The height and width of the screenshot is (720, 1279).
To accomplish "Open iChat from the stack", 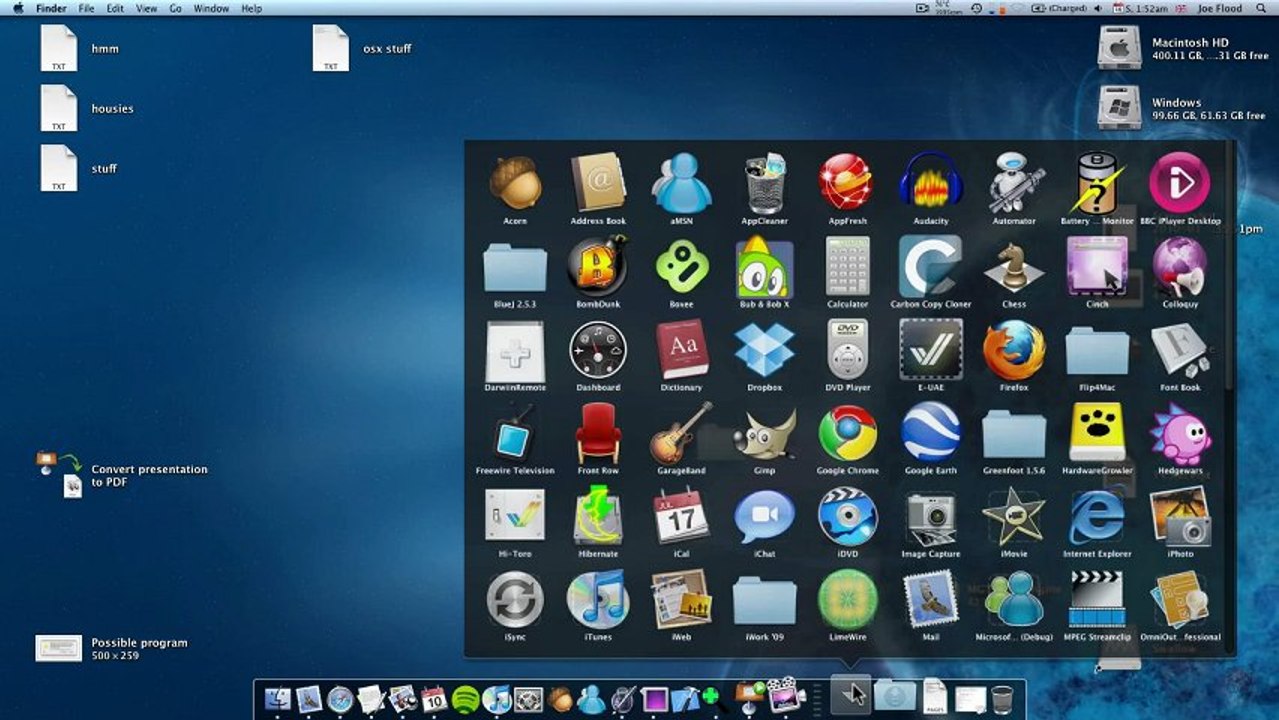I will (x=765, y=516).
